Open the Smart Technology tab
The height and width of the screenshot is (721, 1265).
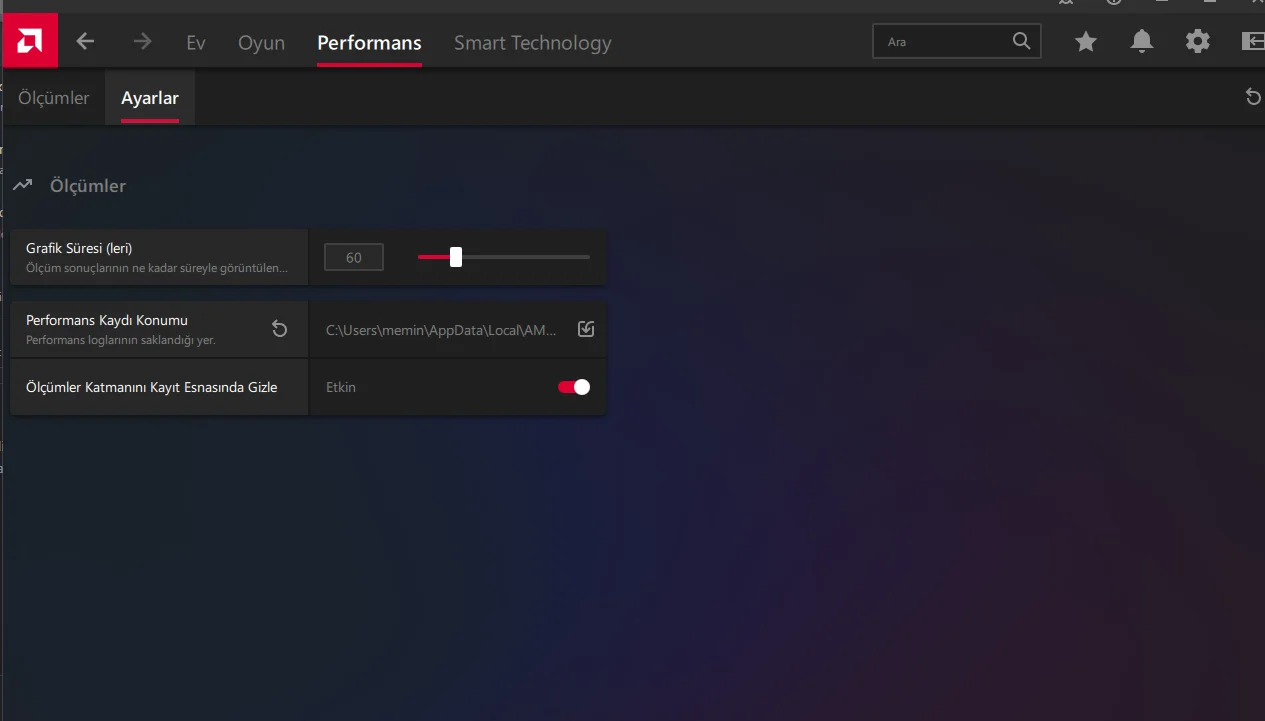(x=532, y=43)
